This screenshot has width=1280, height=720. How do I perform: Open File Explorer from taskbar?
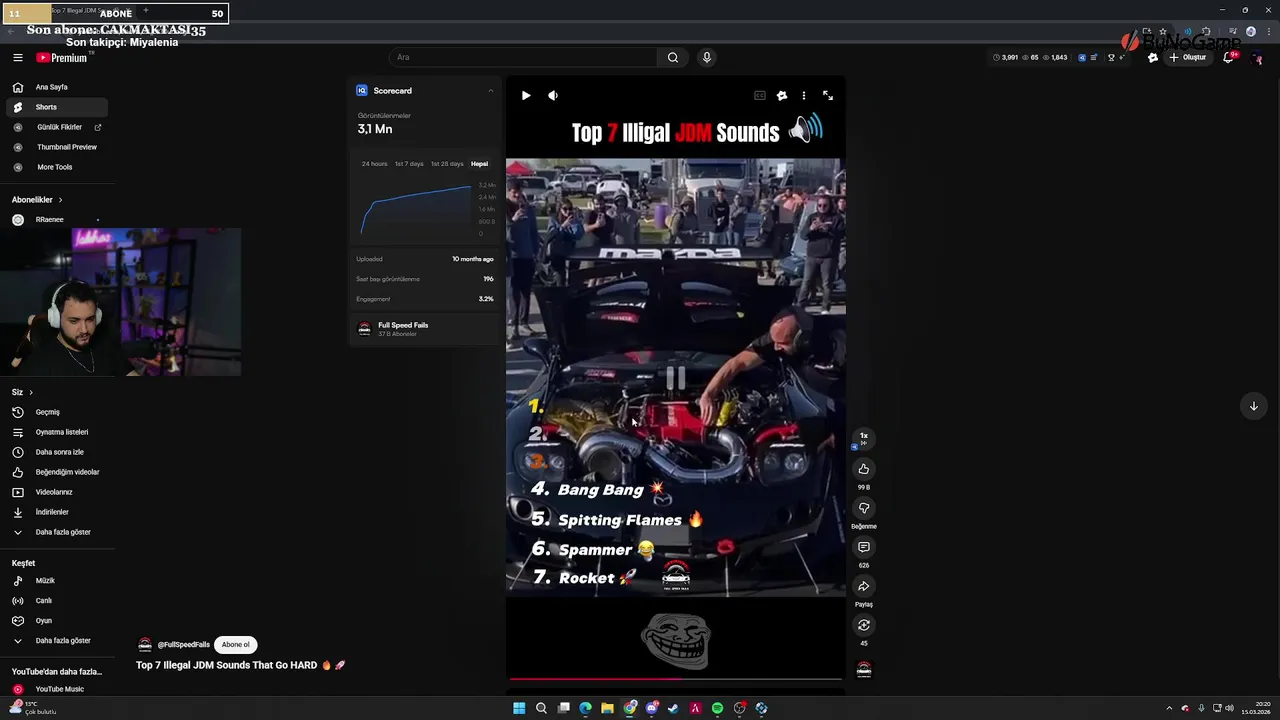[x=607, y=708]
